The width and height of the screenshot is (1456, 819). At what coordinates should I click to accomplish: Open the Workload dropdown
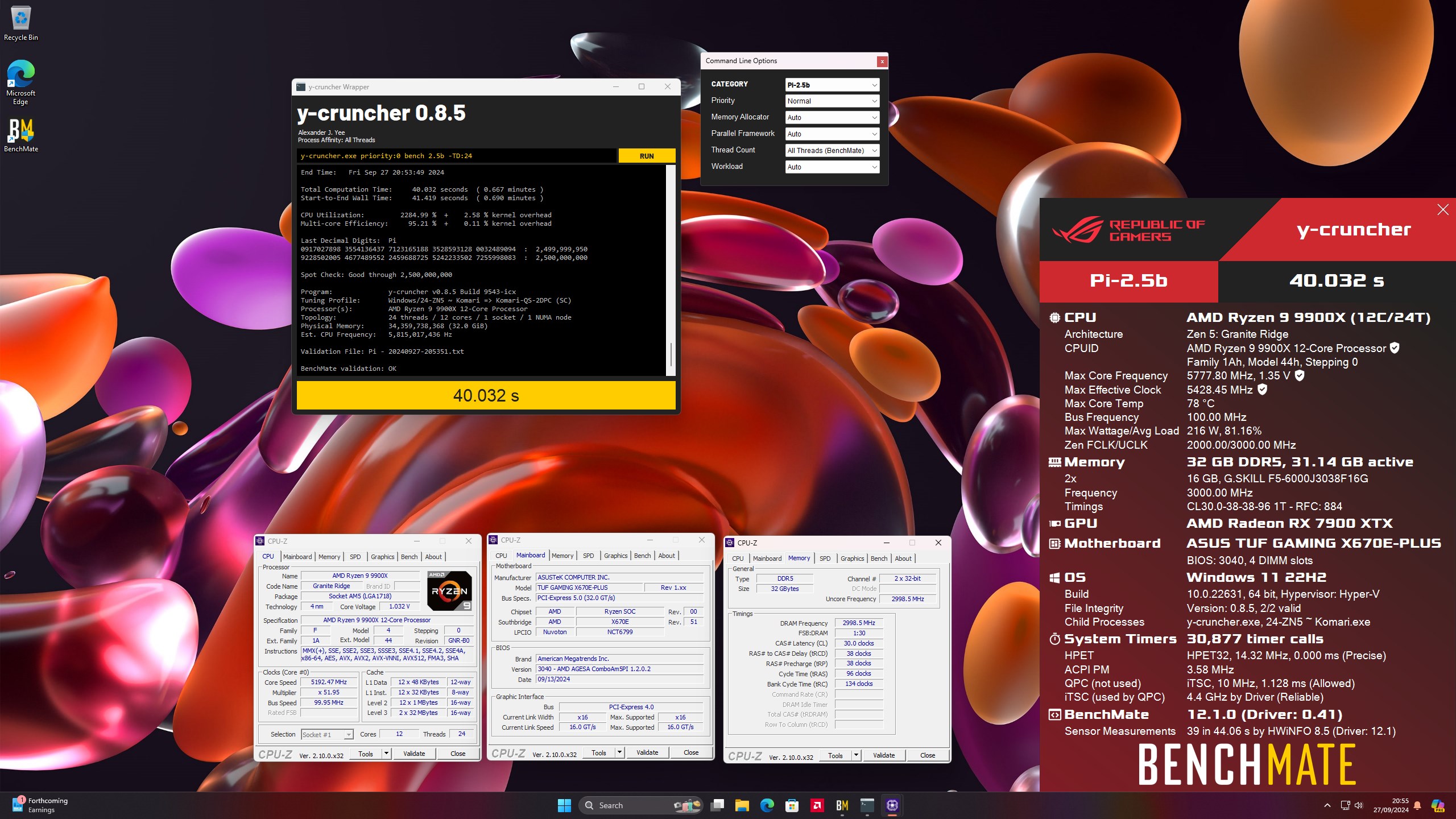(832, 167)
